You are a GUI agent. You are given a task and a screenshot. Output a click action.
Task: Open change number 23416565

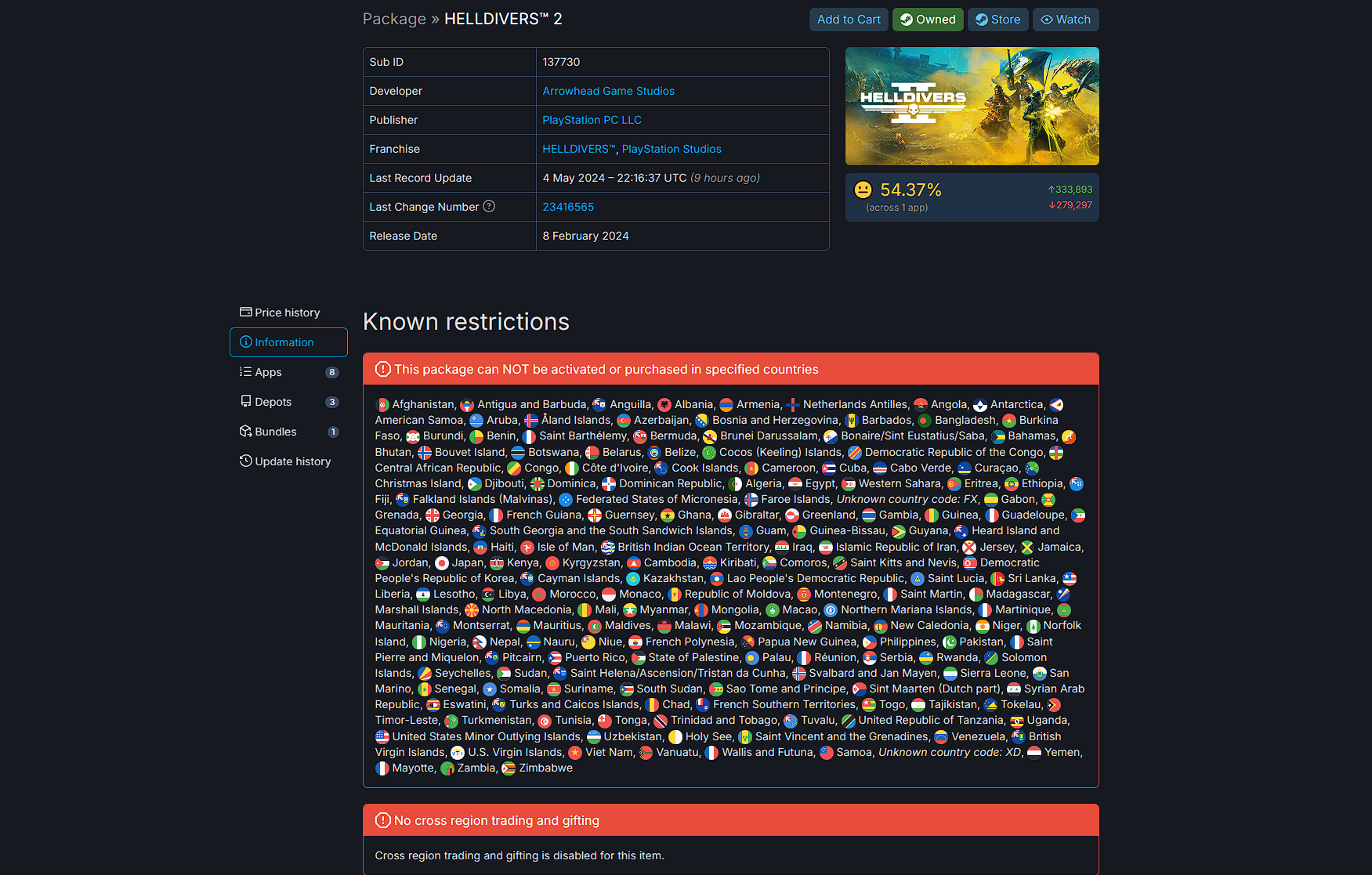pyautogui.click(x=568, y=207)
